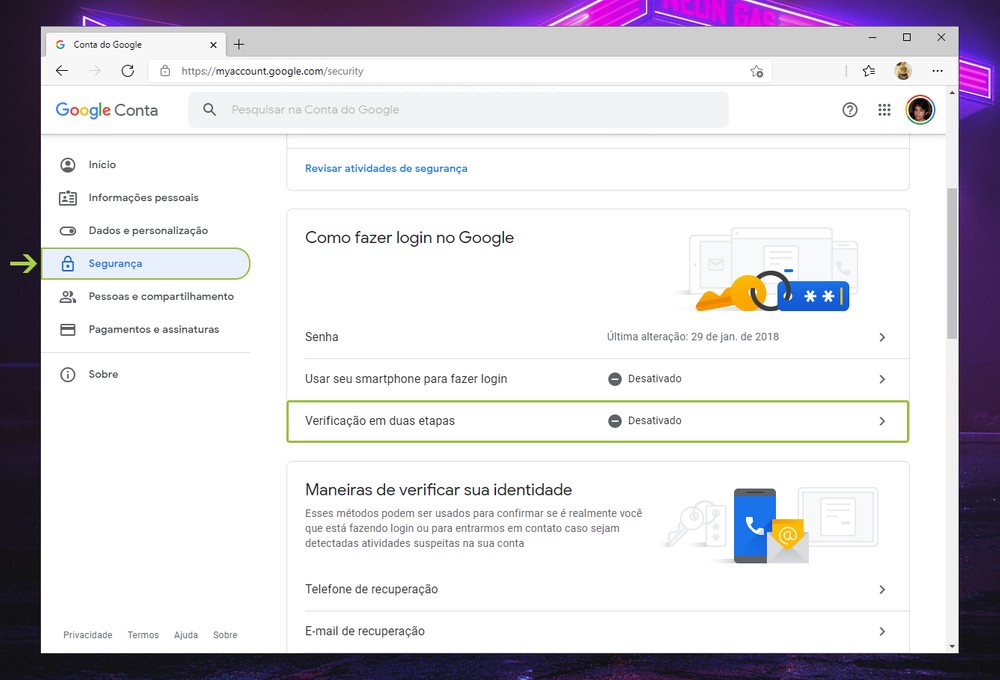Click the Google apps grid icon
The width and height of the screenshot is (1000, 680).
coord(884,110)
